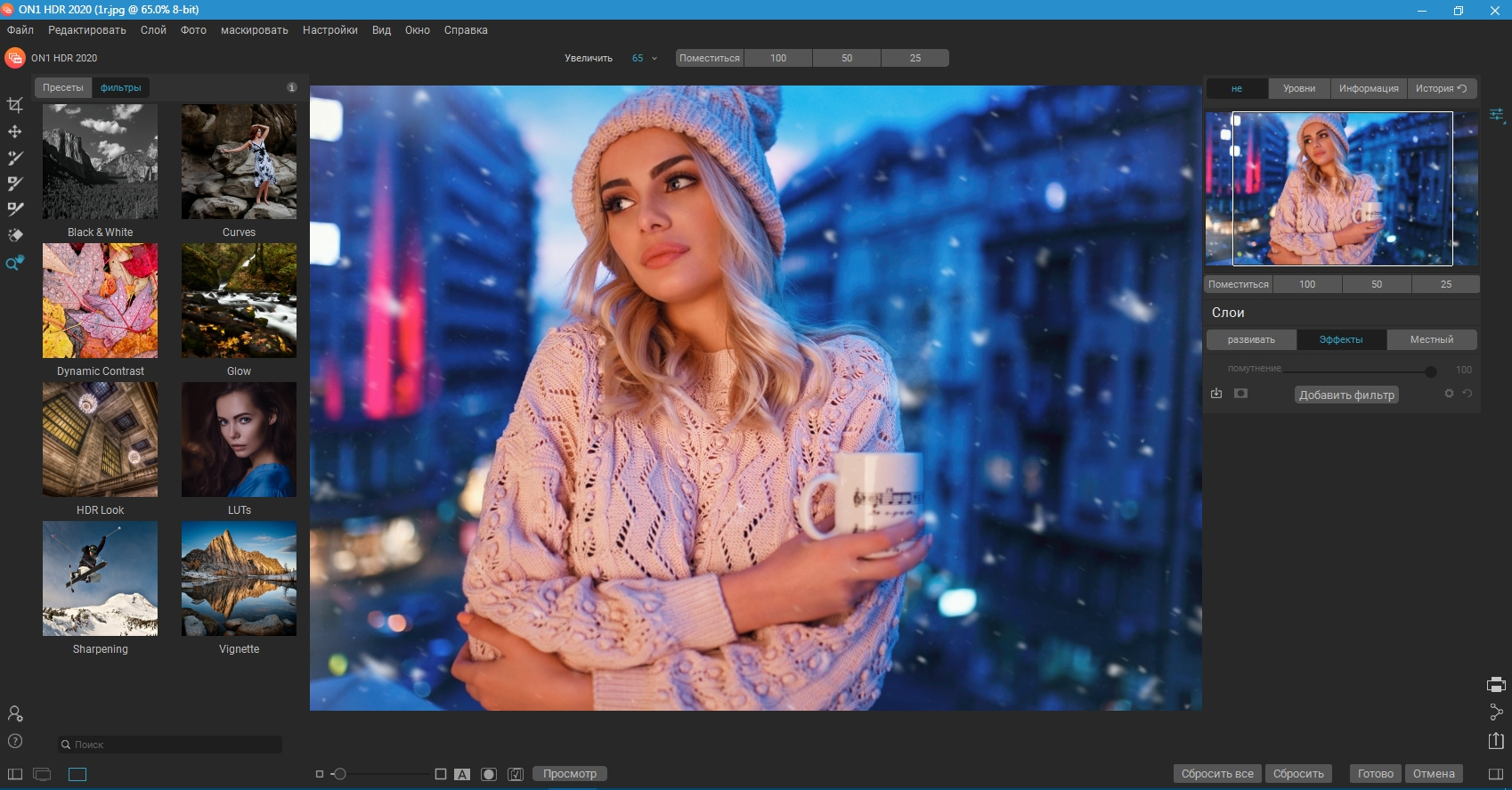Click the Сбросить button
Viewport: 1512px width, 790px height.
[1298, 774]
